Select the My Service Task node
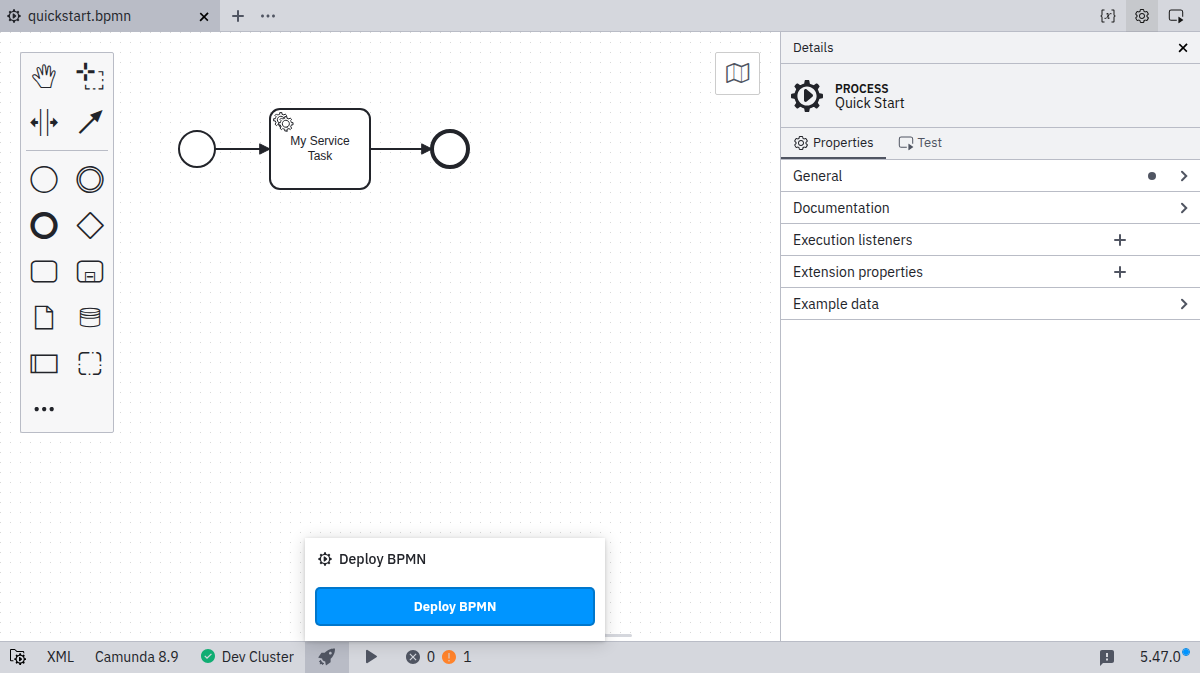Viewport: 1200px width, 673px height. click(320, 149)
